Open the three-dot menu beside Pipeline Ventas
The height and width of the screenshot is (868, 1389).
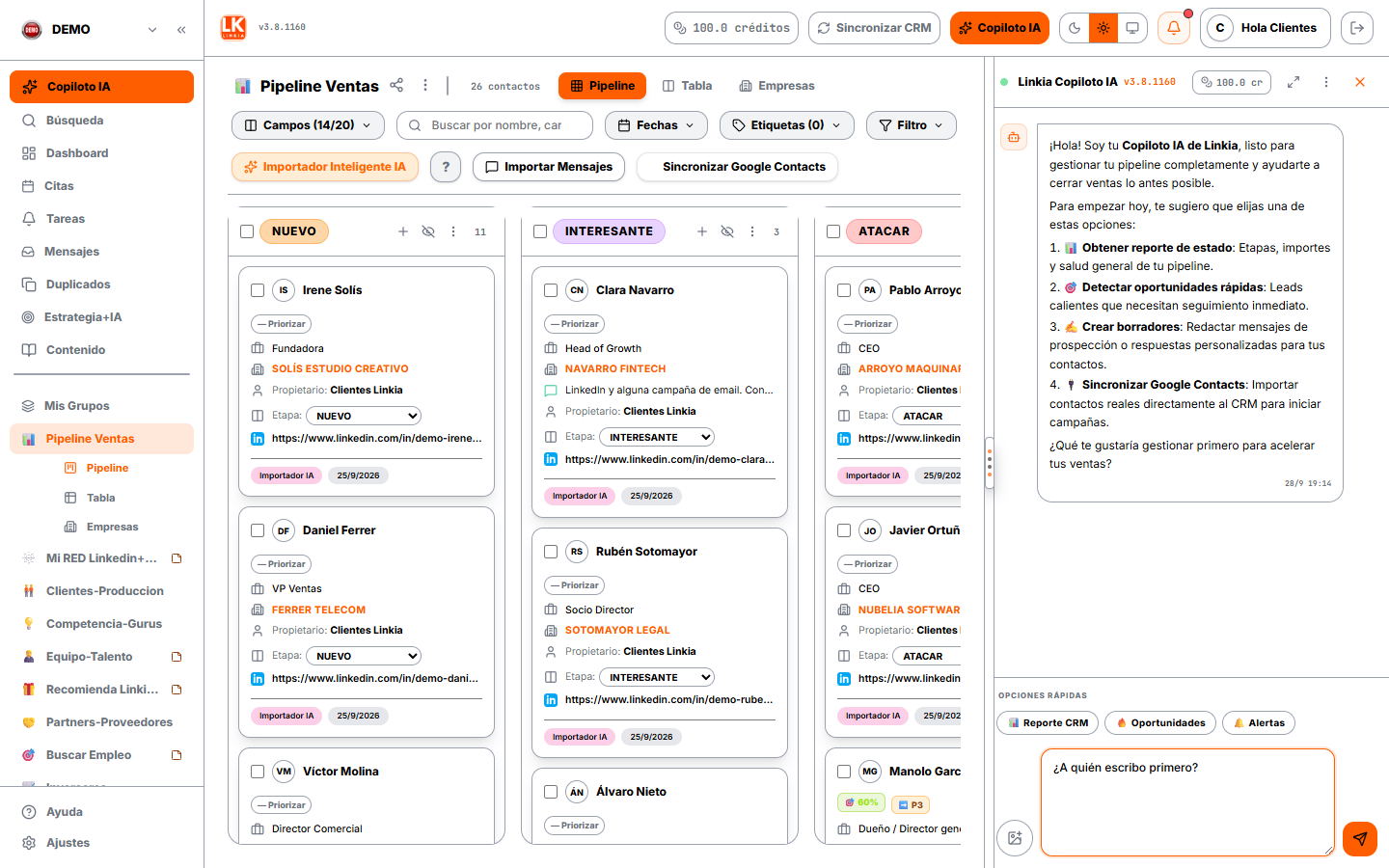(x=425, y=85)
